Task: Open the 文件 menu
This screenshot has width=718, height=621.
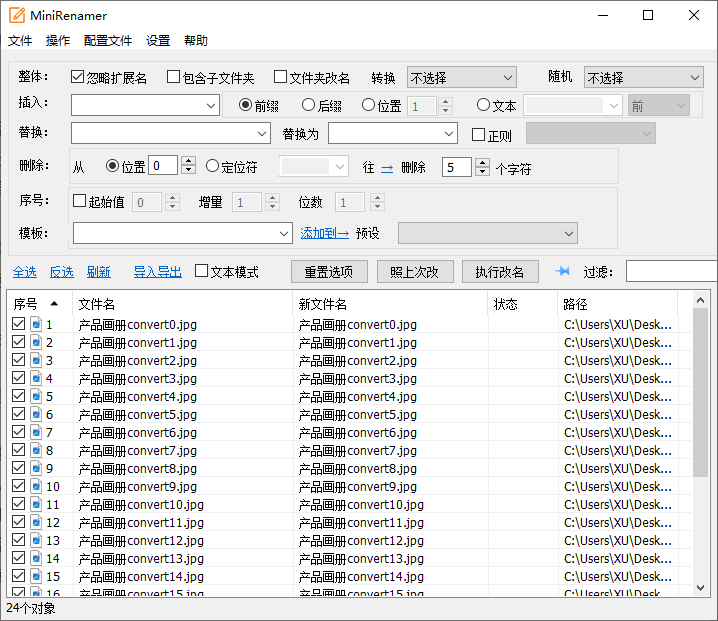Action: coord(20,41)
